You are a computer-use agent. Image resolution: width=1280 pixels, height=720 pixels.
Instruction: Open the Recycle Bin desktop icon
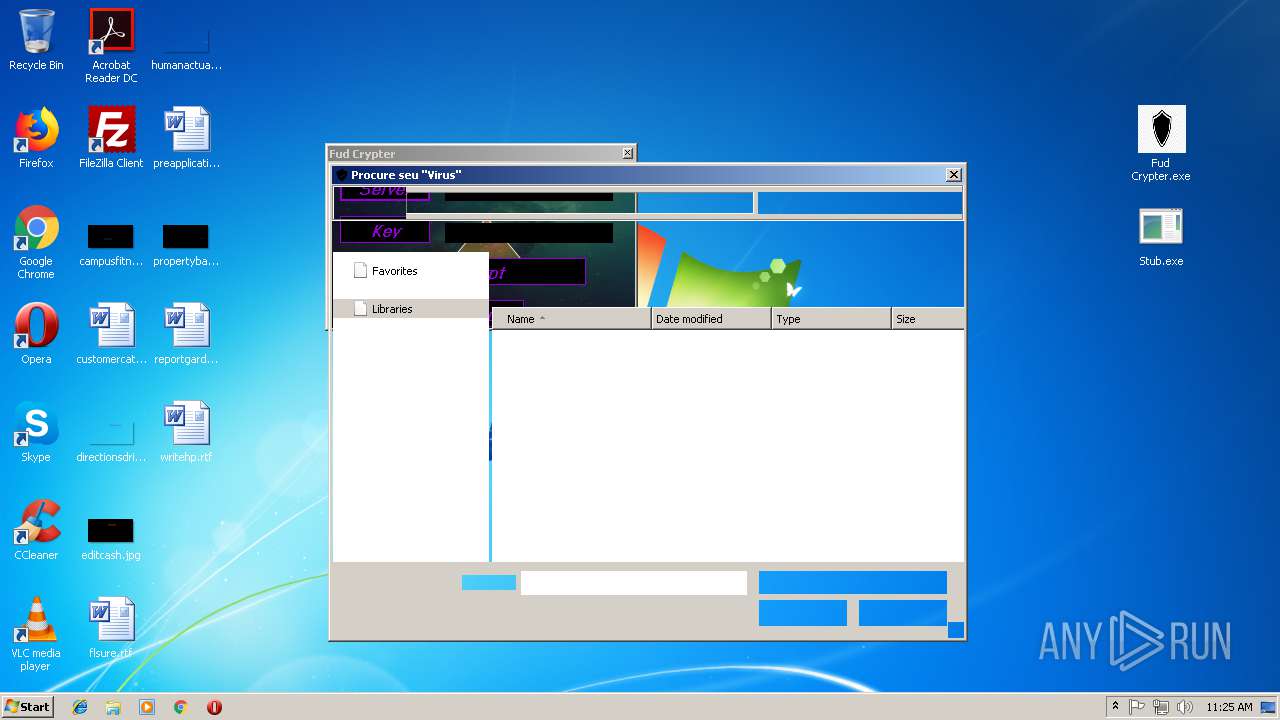click(36, 40)
